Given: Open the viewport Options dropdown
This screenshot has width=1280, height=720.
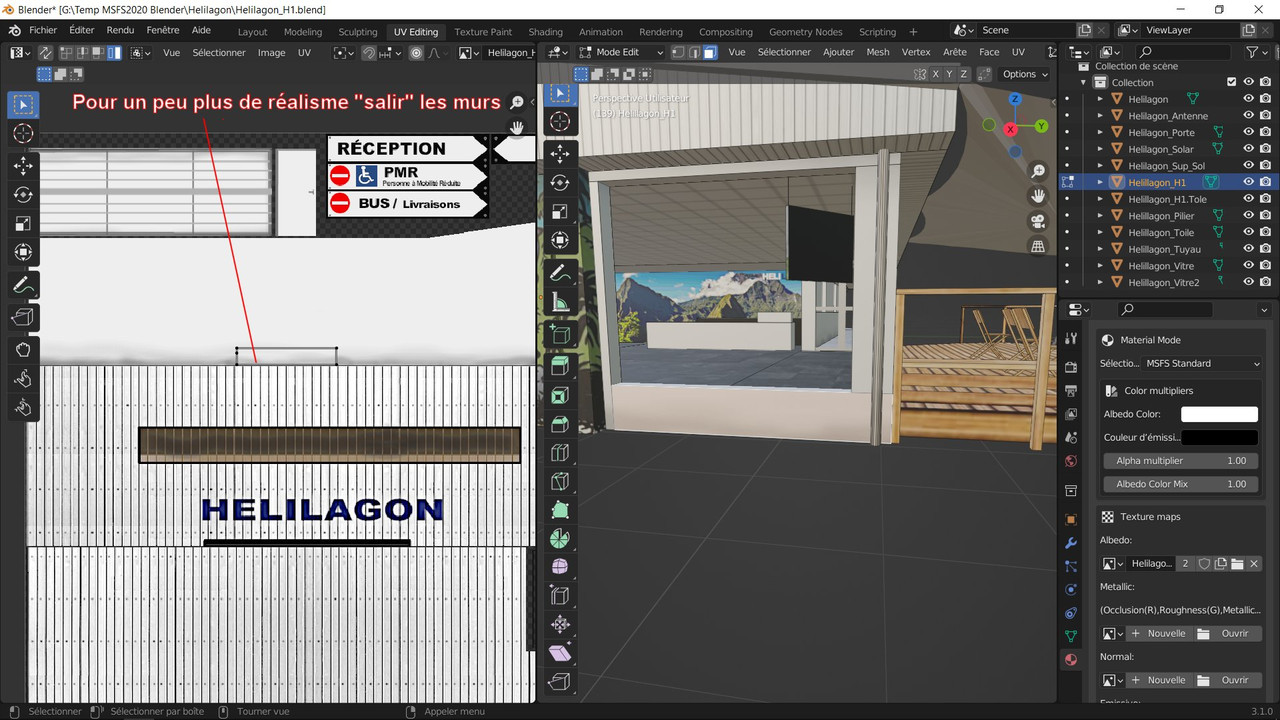Looking at the screenshot, I should click(x=1025, y=74).
